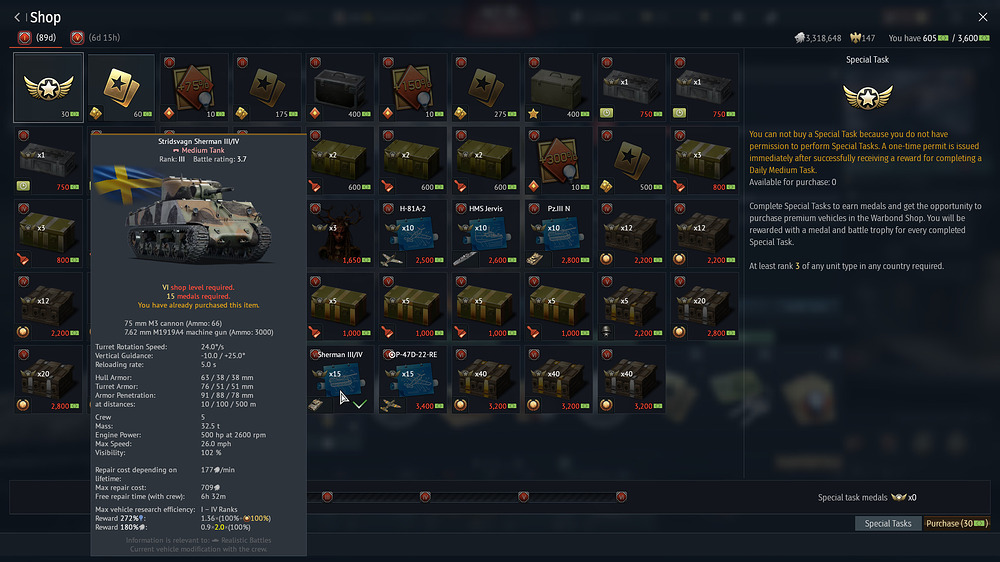
Task: Choose the +300% booster item
Action: click(x=557, y=160)
